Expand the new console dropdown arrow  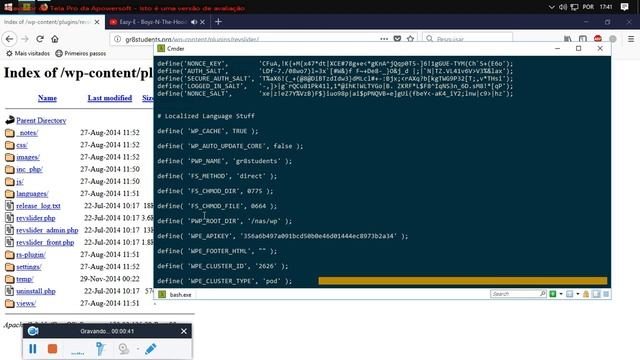pos(561,294)
